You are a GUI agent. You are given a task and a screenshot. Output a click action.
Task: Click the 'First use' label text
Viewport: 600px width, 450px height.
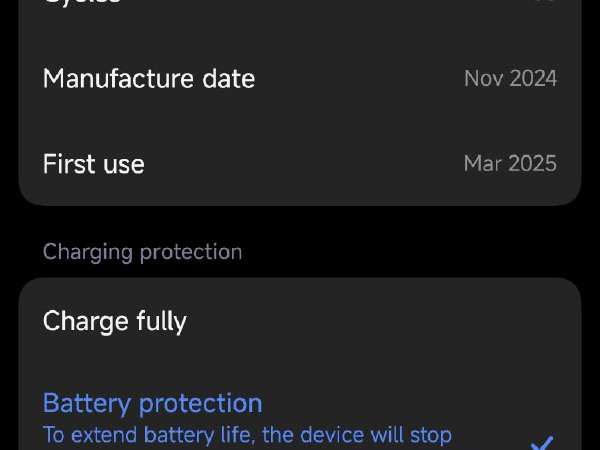(94, 164)
